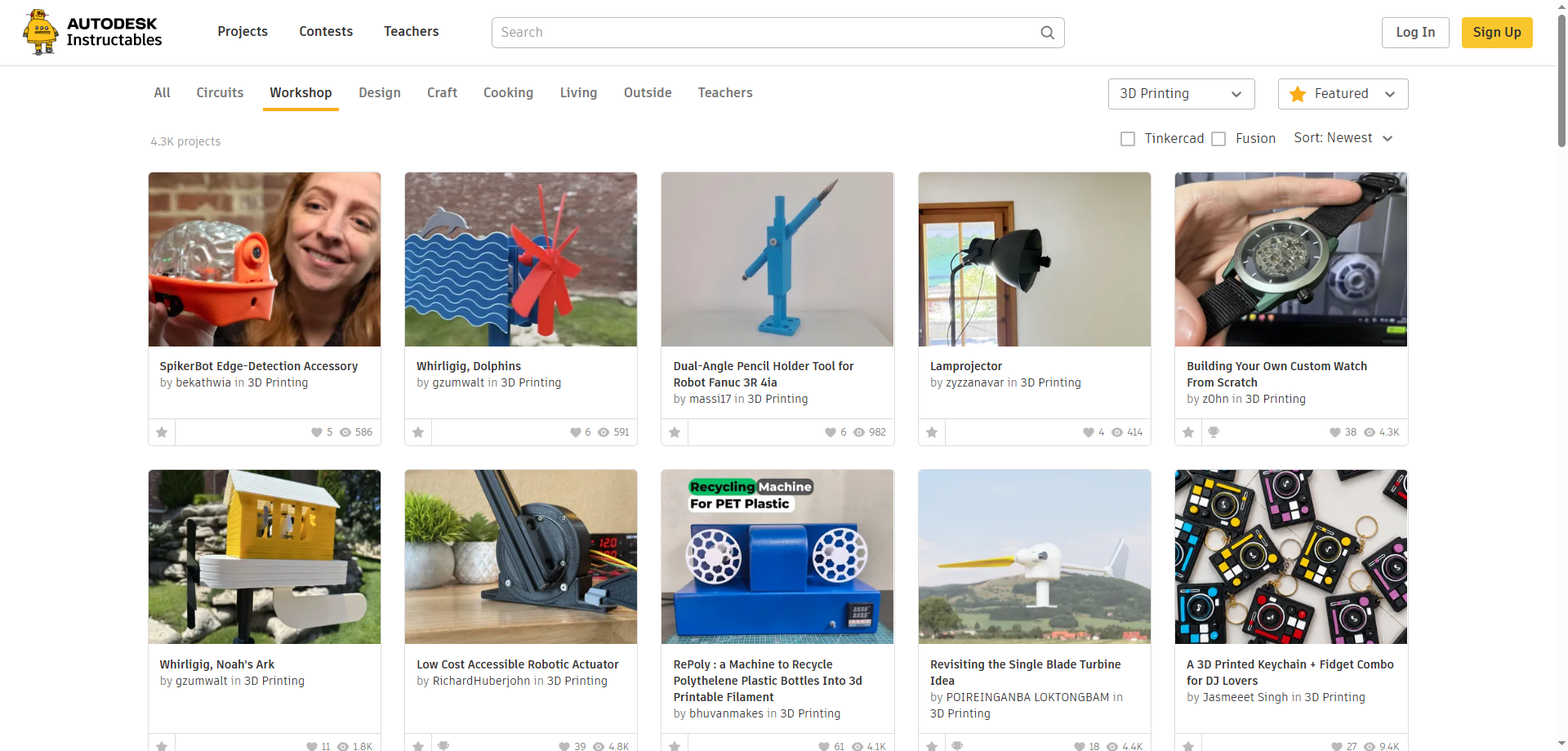Expand the Featured filter dropdown
This screenshot has height=751, width=1568.
click(x=1343, y=94)
